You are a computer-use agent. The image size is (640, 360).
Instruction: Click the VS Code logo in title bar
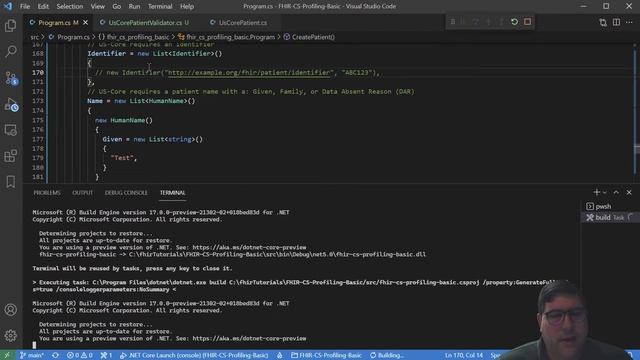pyautogui.click(x=8, y=7)
